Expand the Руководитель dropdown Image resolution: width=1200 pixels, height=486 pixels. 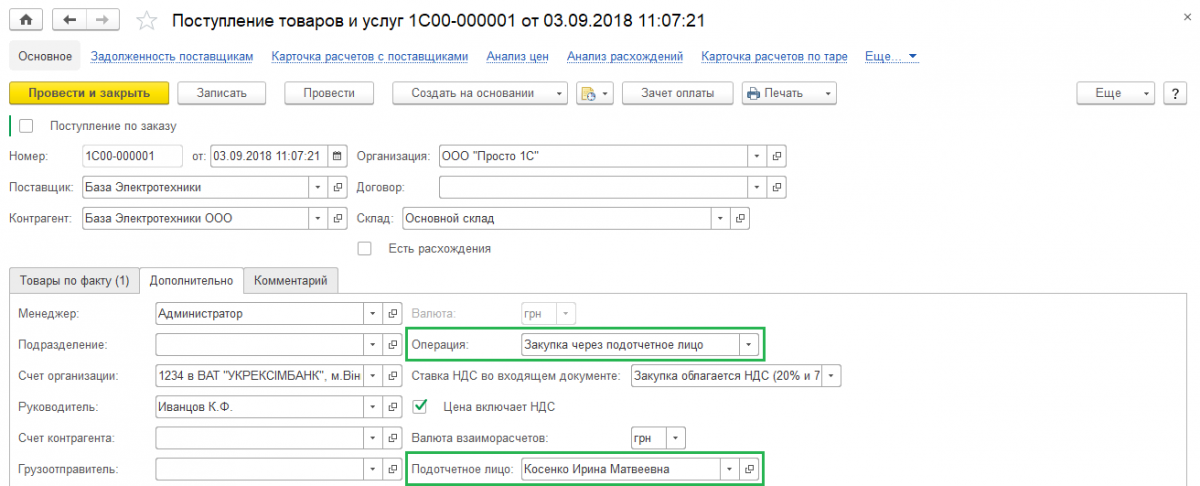click(373, 407)
